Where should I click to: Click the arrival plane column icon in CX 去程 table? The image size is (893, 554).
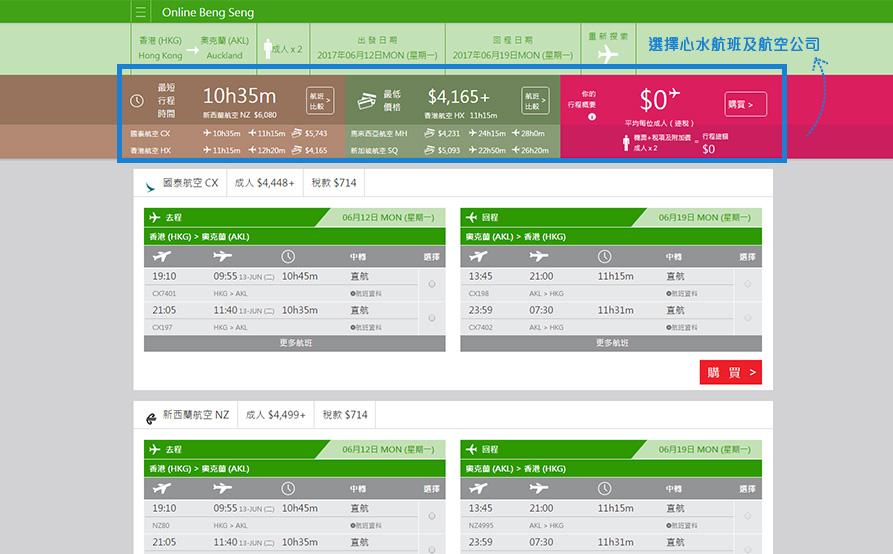pos(222,256)
